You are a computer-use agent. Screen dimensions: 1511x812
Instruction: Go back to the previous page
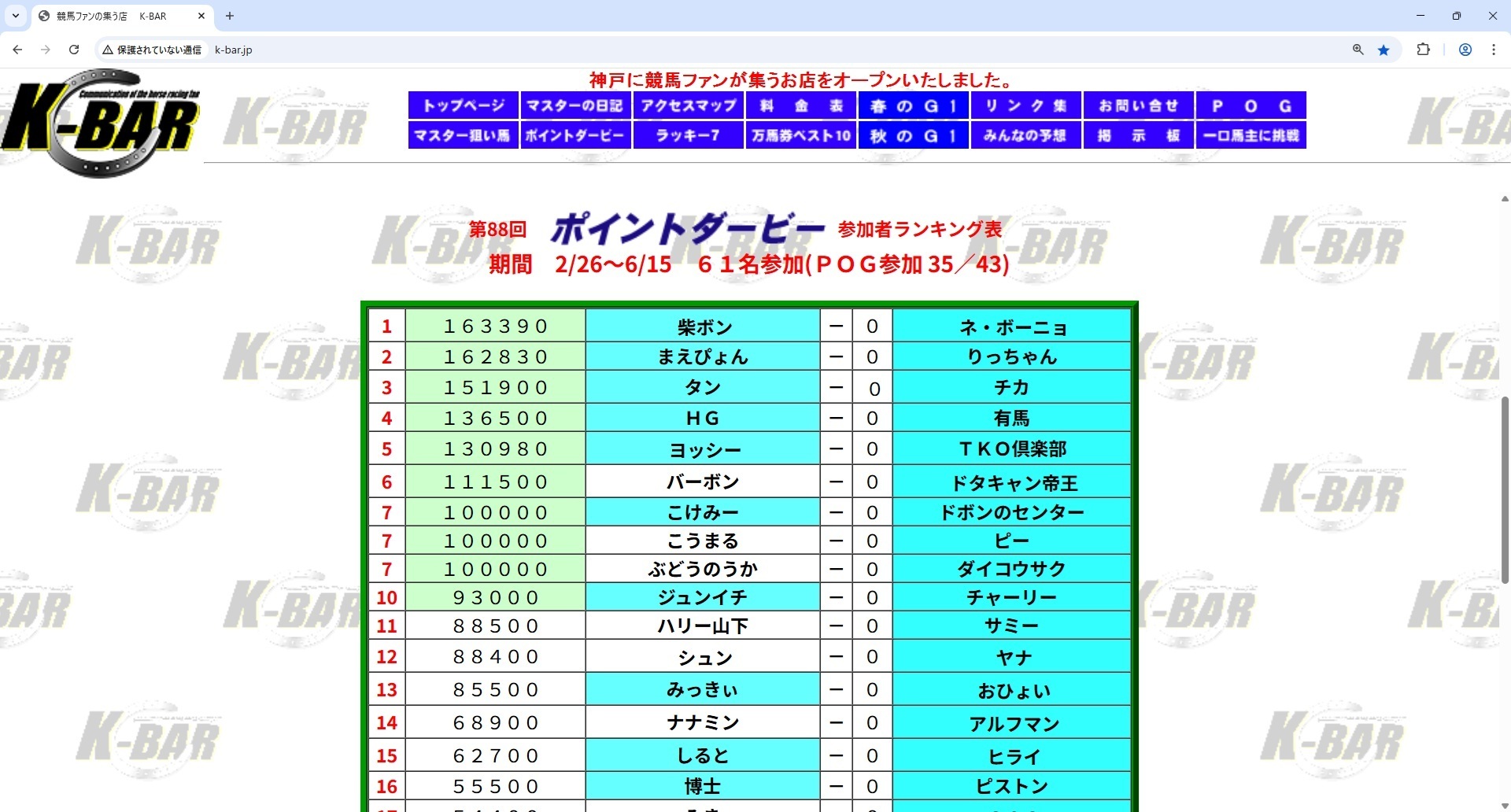coord(17,50)
